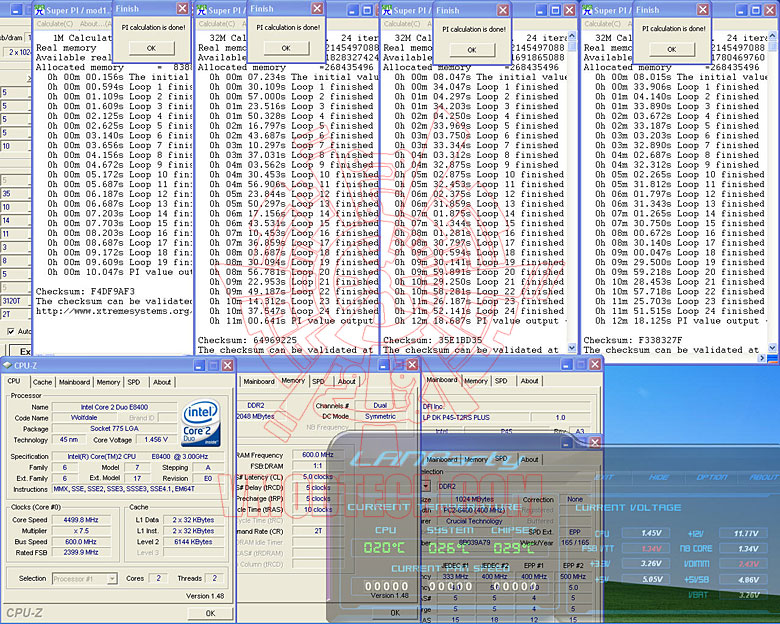
Task: Click OK in Finish dialog over checksum 64969225 window
Action: (286, 48)
